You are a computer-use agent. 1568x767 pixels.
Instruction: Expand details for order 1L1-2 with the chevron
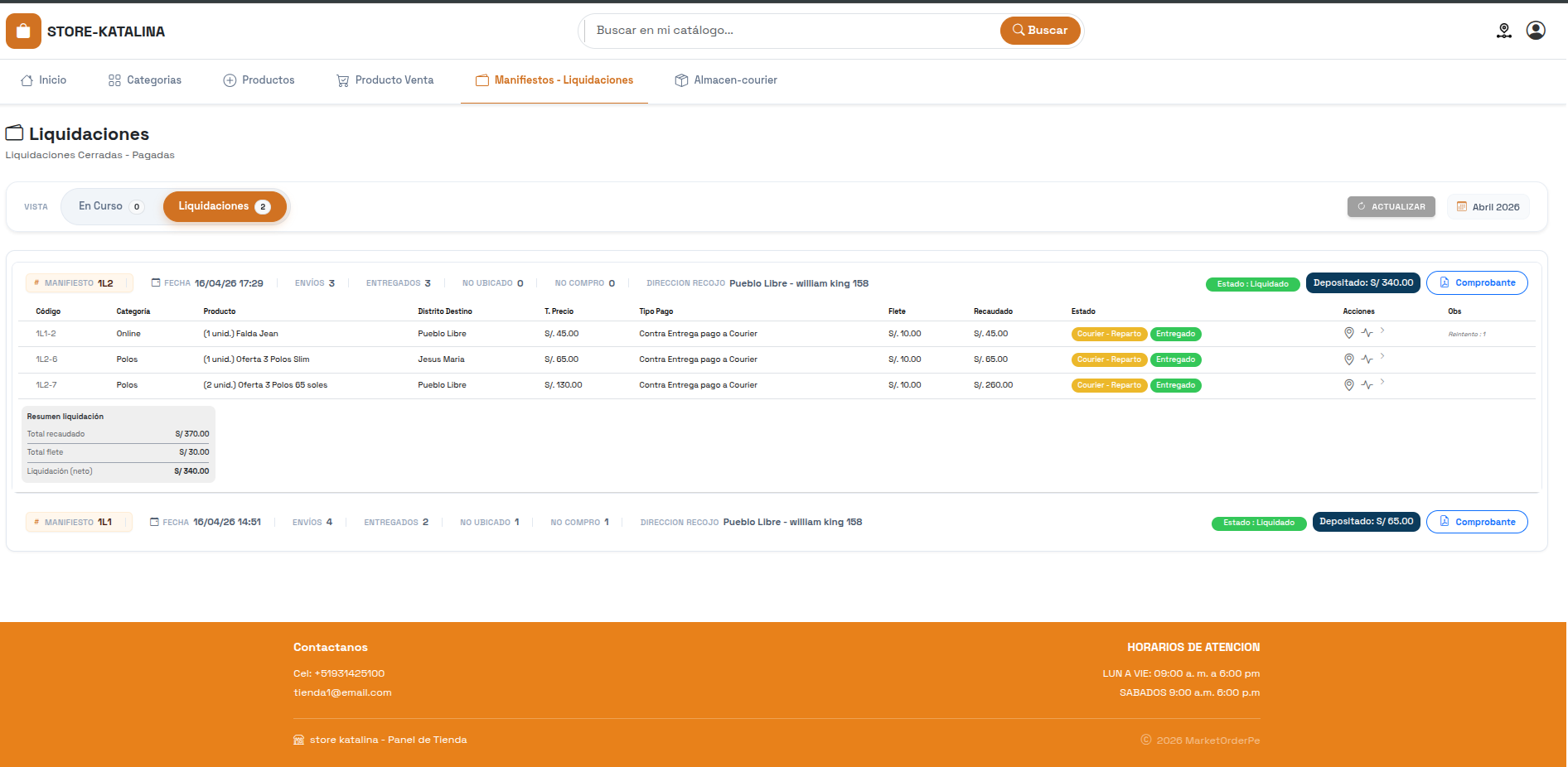[x=1383, y=330]
